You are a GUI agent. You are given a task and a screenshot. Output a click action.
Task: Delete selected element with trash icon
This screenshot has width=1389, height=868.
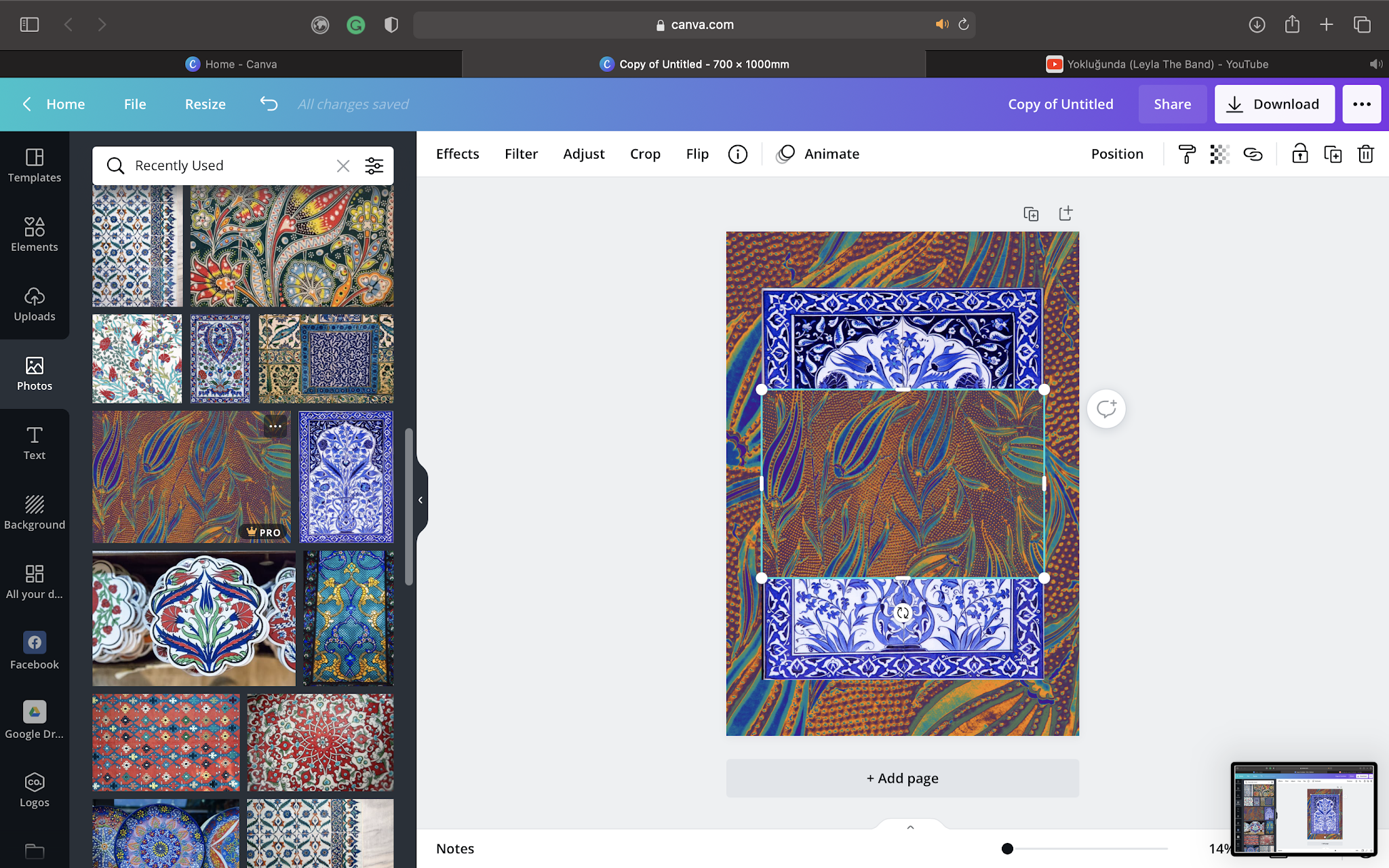(x=1365, y=154)
